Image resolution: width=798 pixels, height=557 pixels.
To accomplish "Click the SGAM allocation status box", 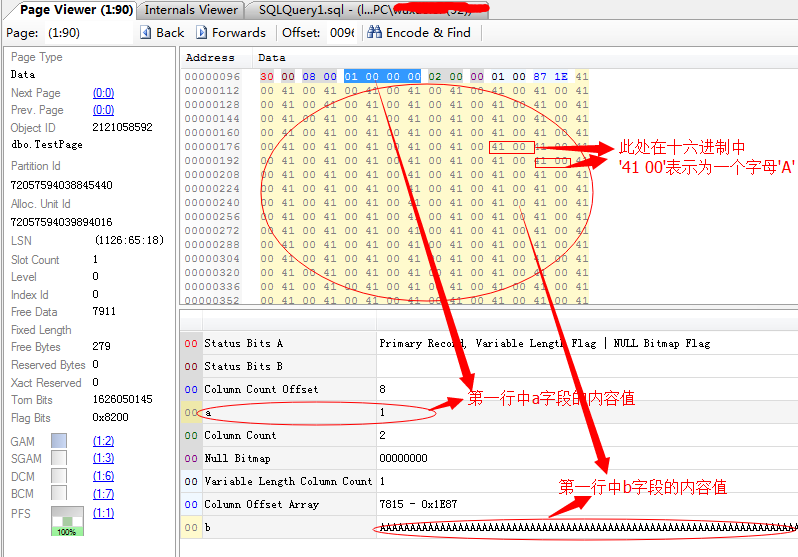I will 59,458.
